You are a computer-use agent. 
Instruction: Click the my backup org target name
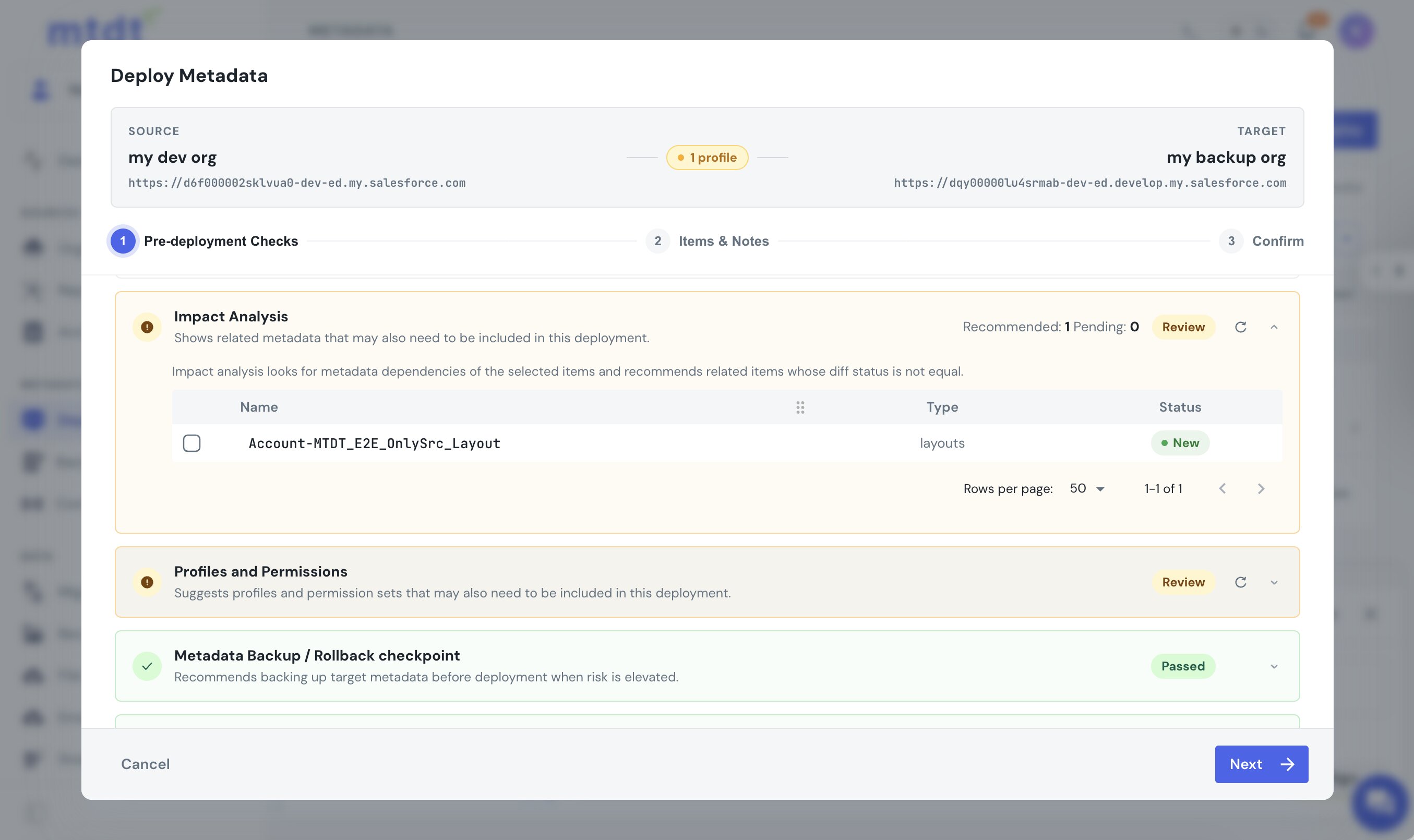[1226, 158]
